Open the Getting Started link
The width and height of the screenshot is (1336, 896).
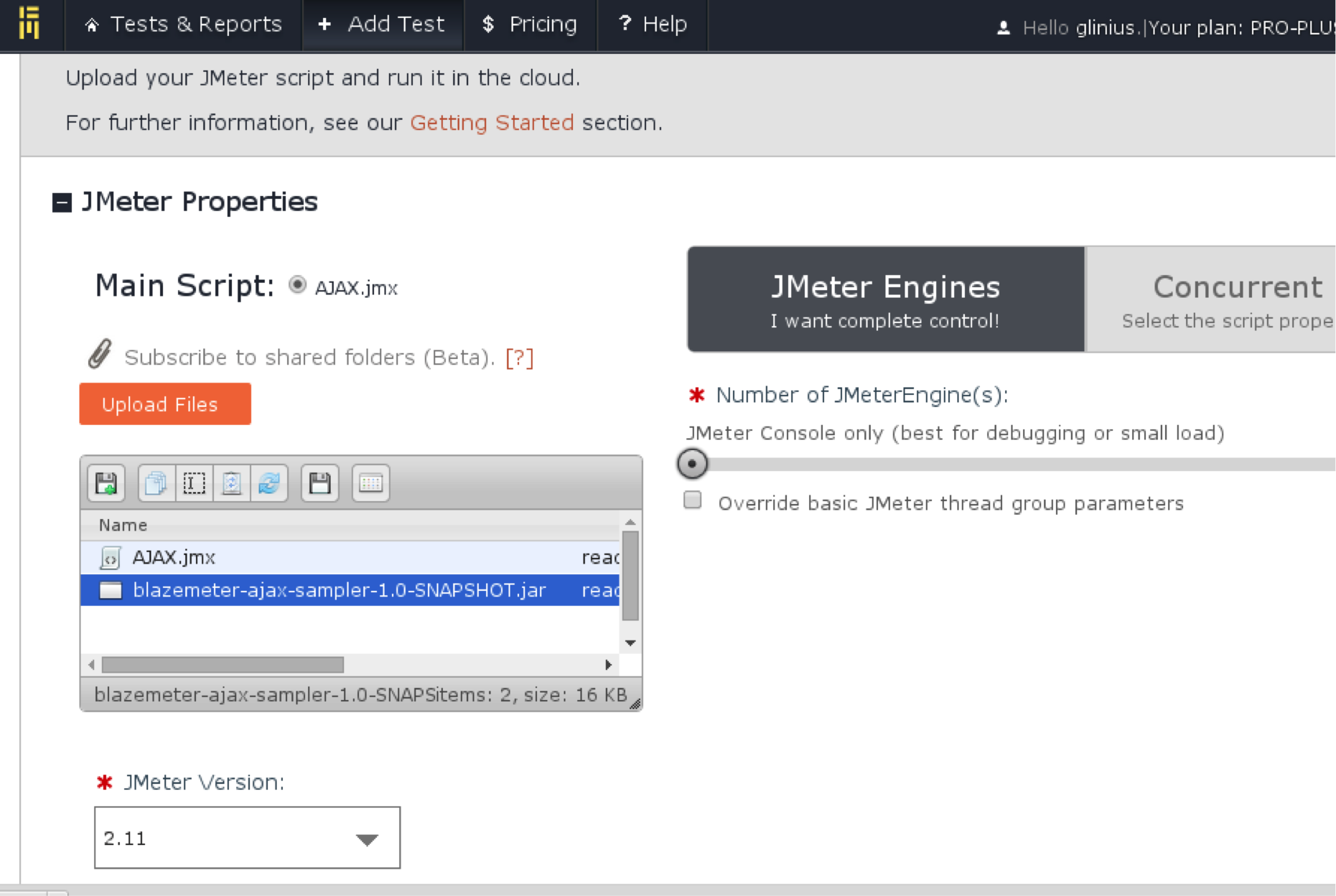[492, 123]
